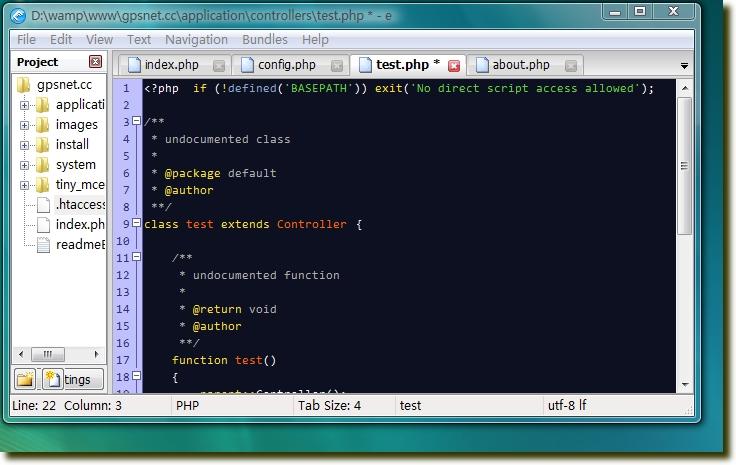Screen dimensions: 736x465
Task: Toggle fold marker at line 11
Action: (137, 258)
